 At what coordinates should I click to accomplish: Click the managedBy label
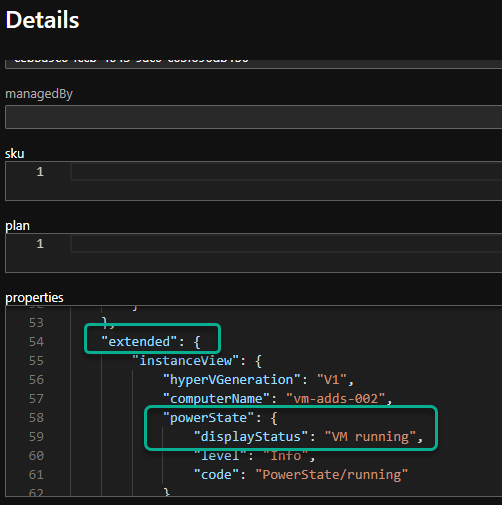point(39,94)
